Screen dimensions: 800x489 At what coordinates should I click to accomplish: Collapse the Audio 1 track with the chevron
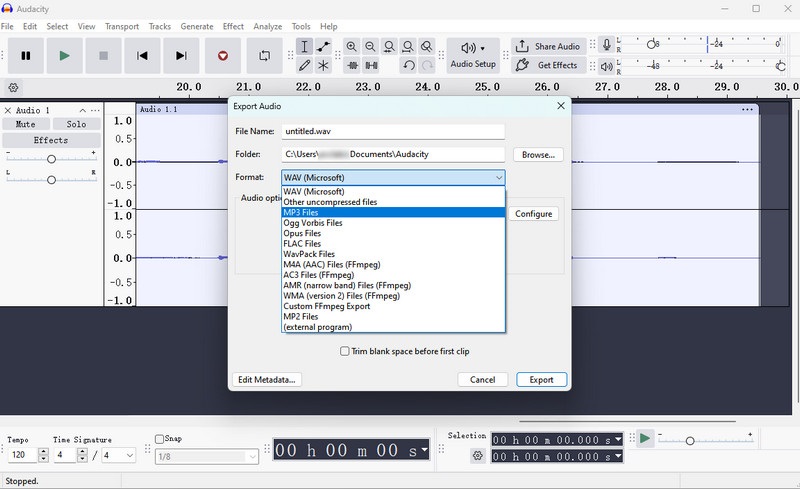pos(83,110)
